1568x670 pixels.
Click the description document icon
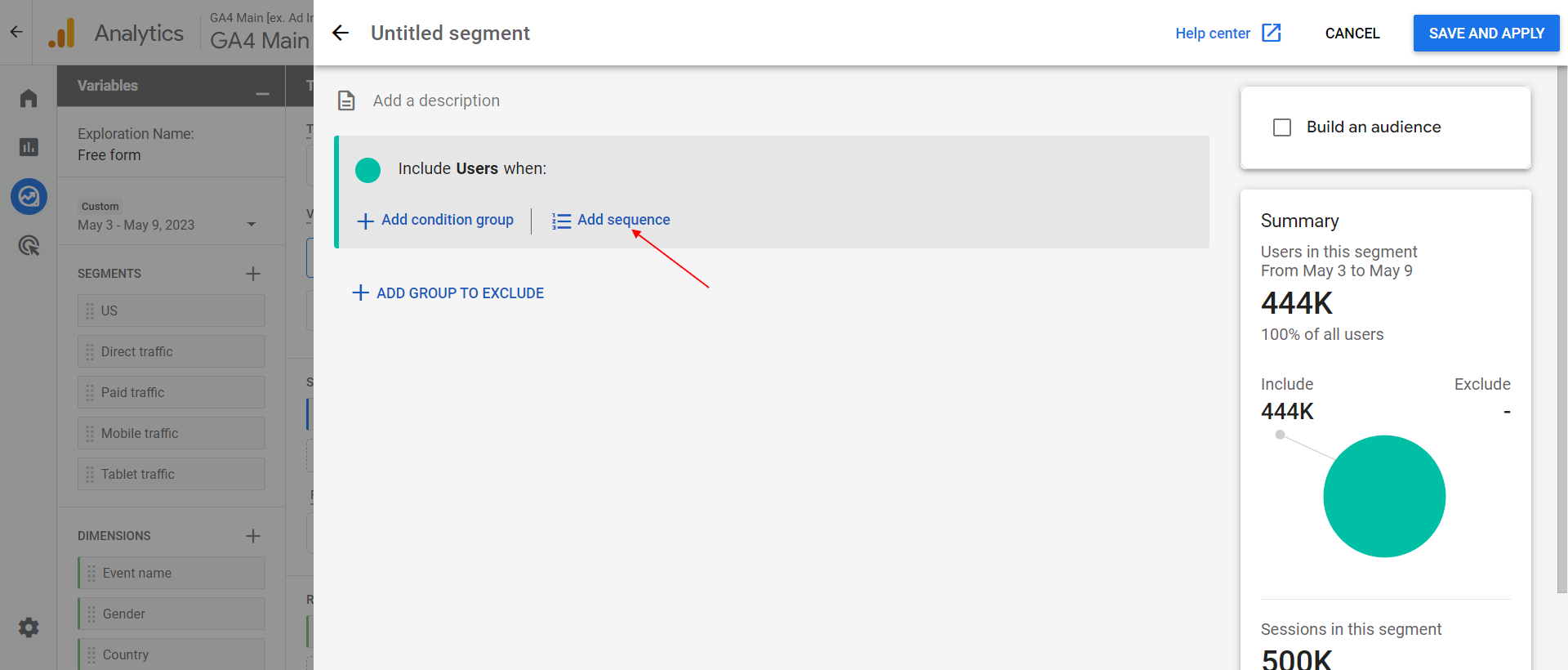[x=346, y=100]
